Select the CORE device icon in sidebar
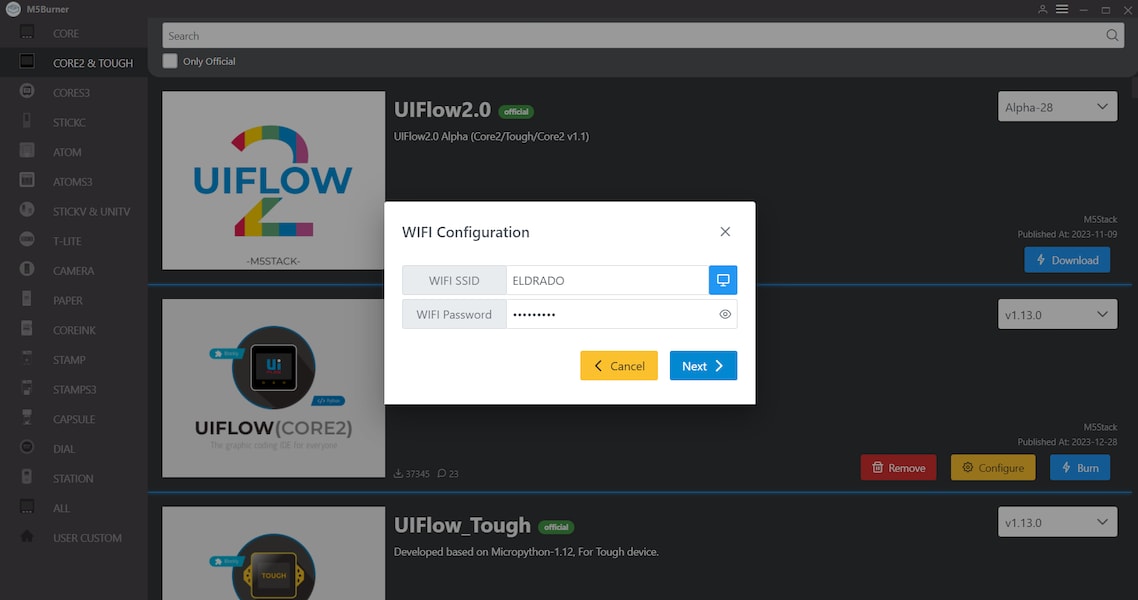Viewport: 1138px width, 600px height. [x=27, y=33]
